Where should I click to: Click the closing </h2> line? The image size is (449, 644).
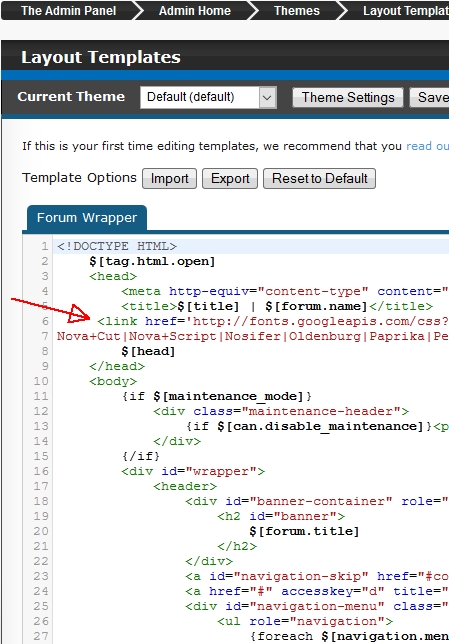pos(237,546)
